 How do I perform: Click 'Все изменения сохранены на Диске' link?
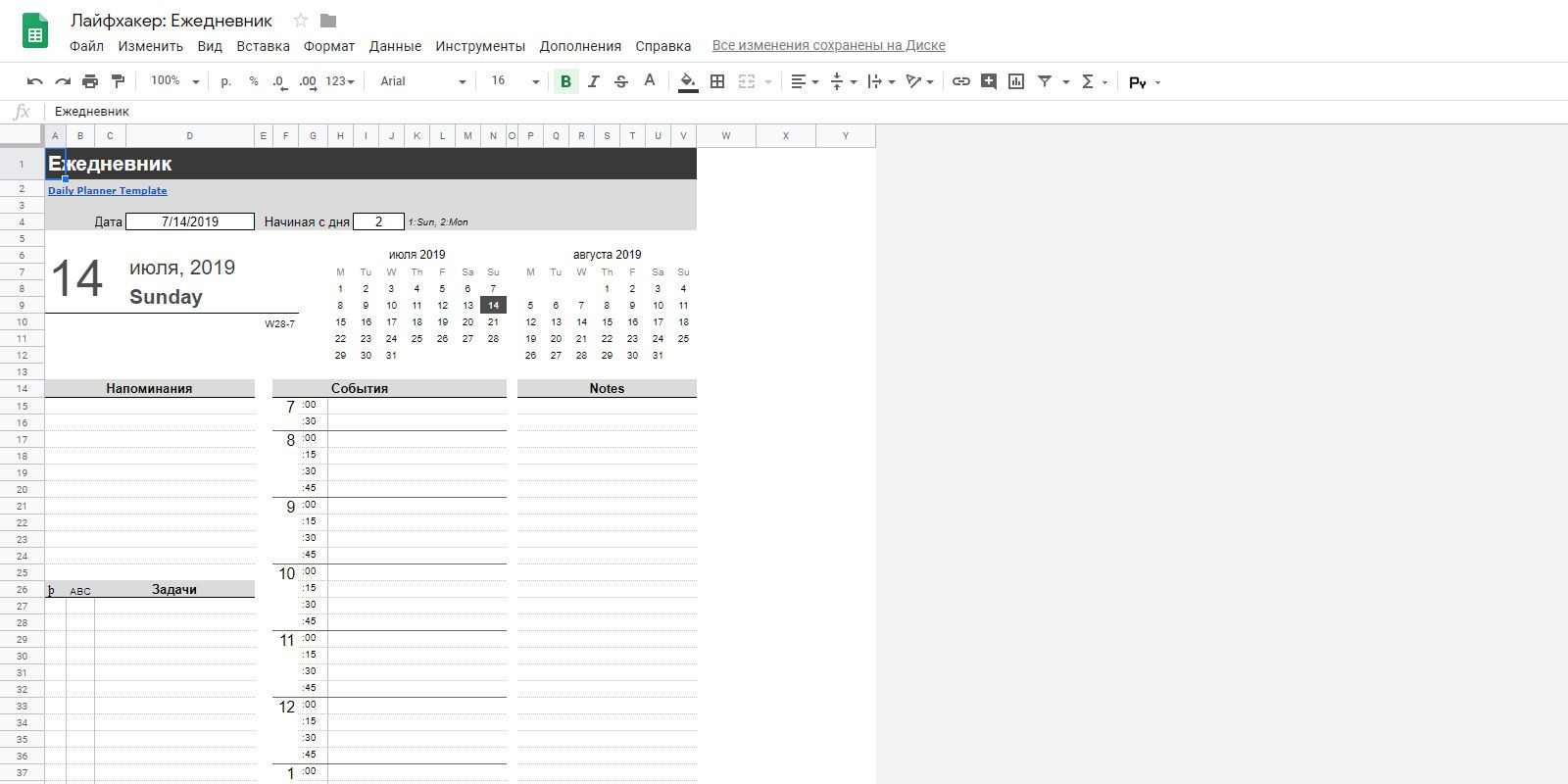(x=829, y=45)
